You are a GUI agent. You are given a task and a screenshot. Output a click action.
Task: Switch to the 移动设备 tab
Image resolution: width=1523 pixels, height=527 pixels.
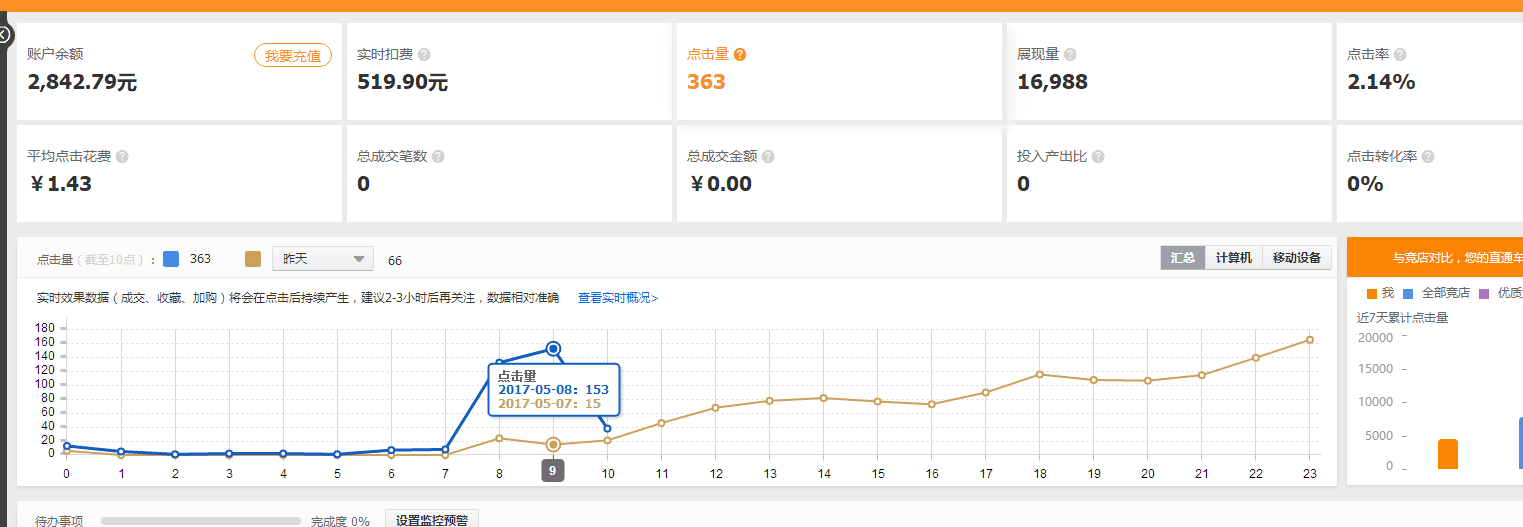coord(1297,258)
